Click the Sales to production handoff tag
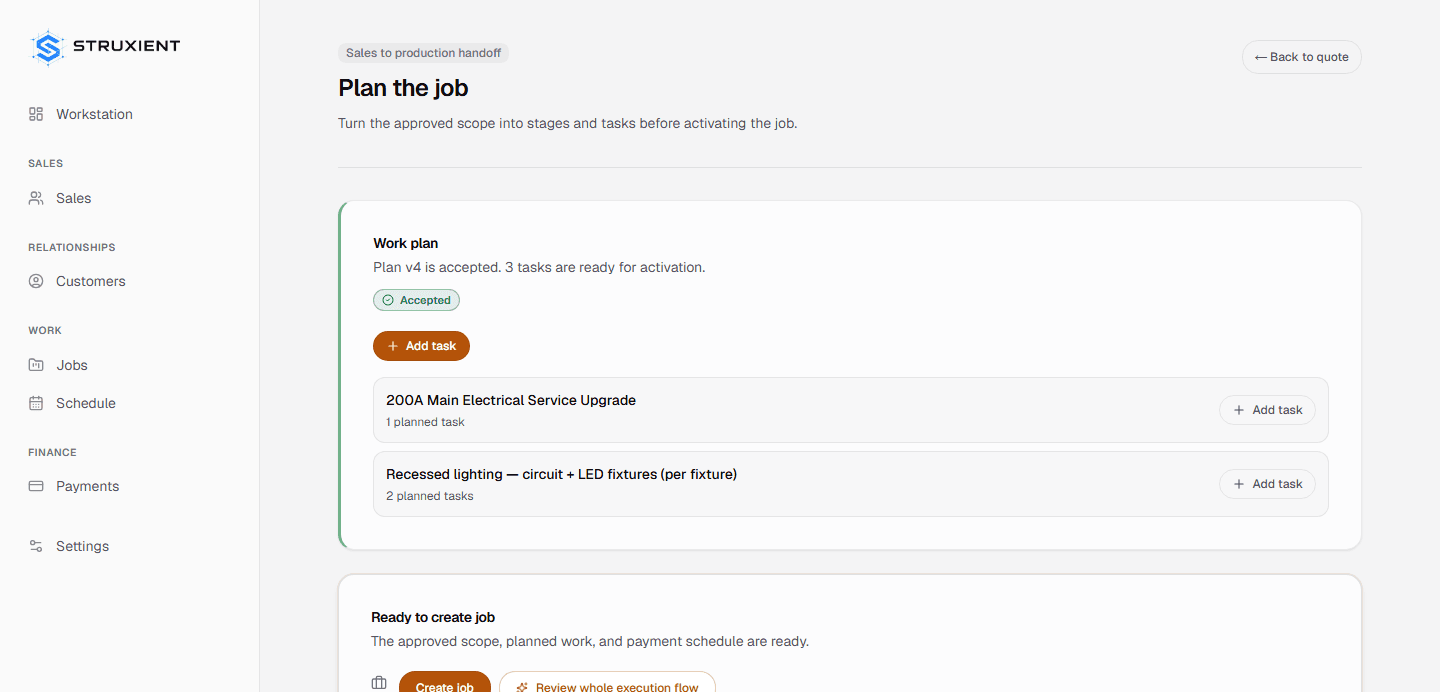 pos(423,53)
